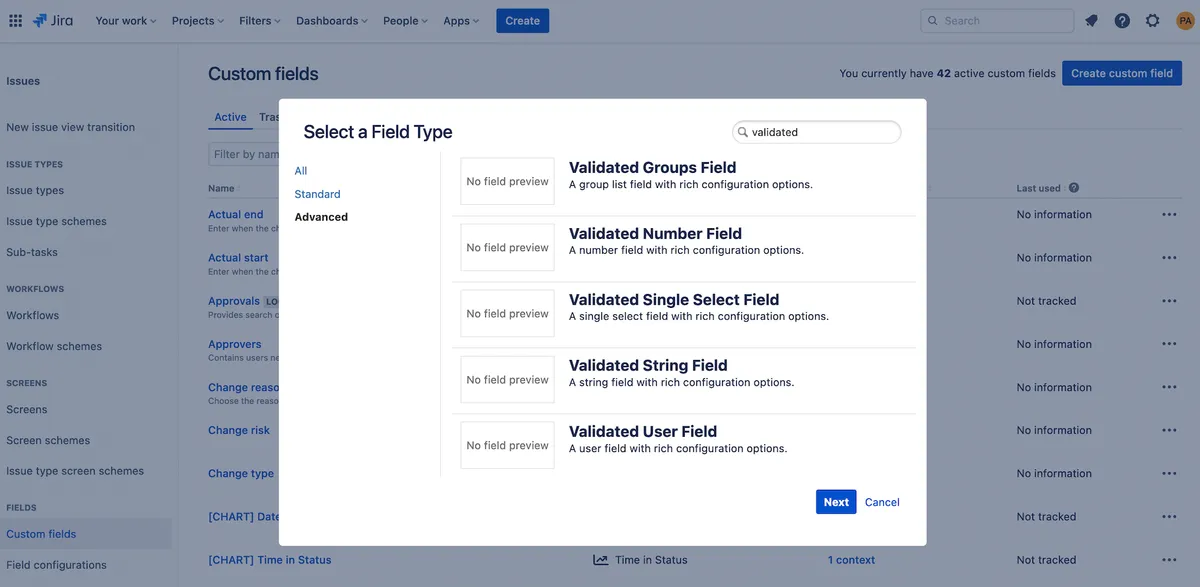The height and width of the screenshot is (587, 1200).
Task: Expand the Apps menu
Action: 461,20
